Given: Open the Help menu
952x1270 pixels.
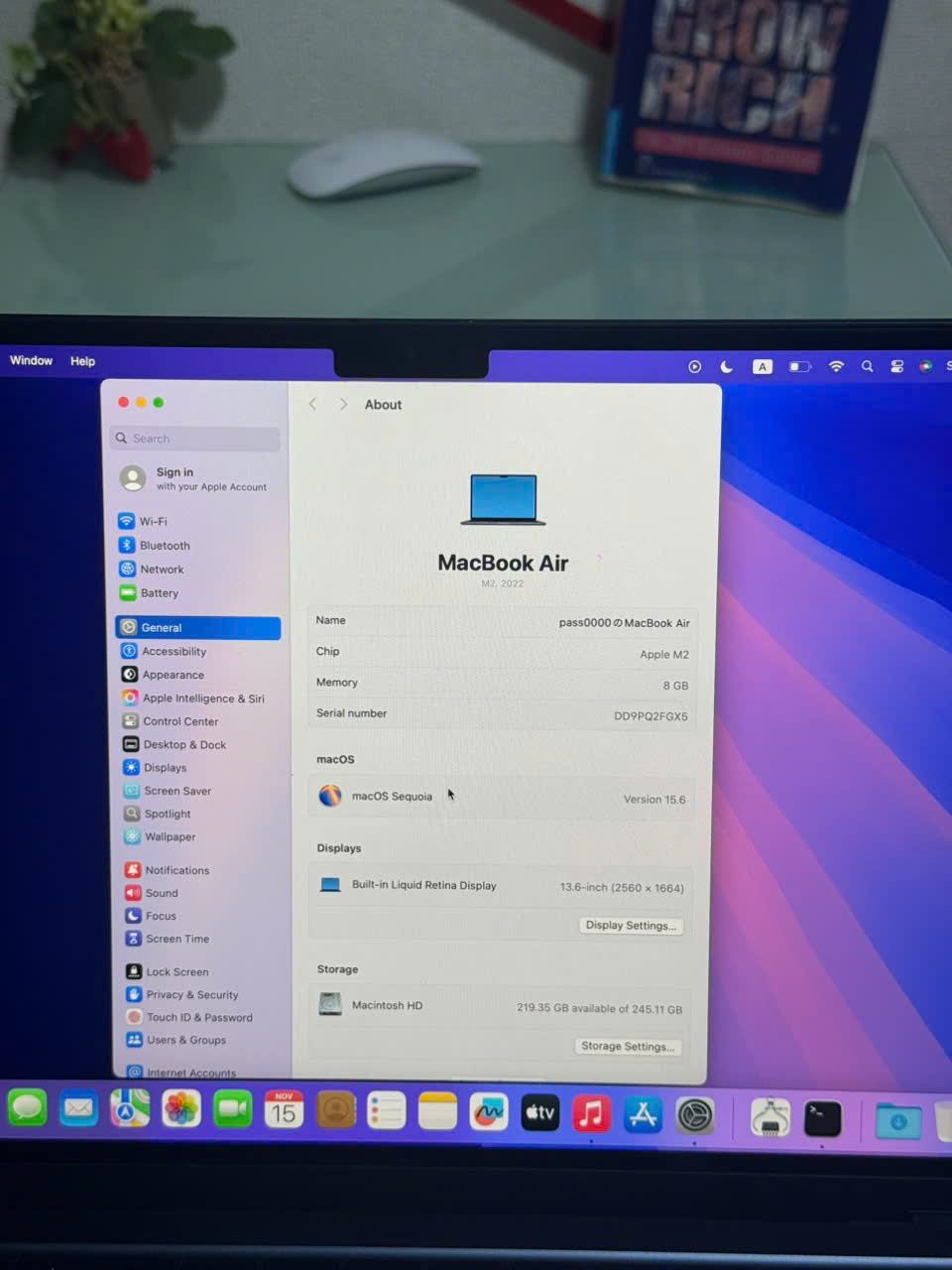Looking at the screenshot, I should point(82,361).
